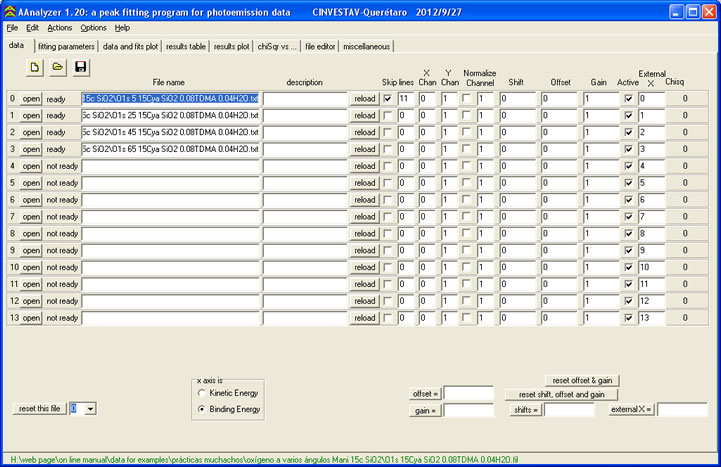
Task: Click the description field of row 0
Action: tap(304, 99)
